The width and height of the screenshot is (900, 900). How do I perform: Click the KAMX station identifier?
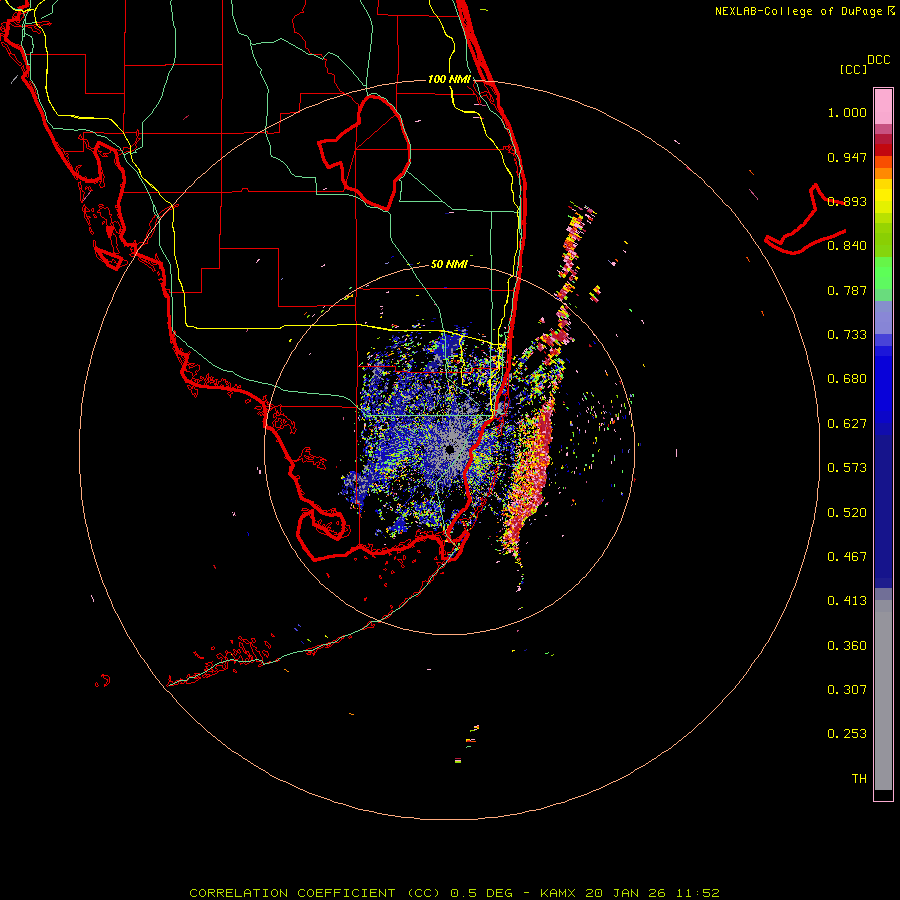tap(557, 893)
